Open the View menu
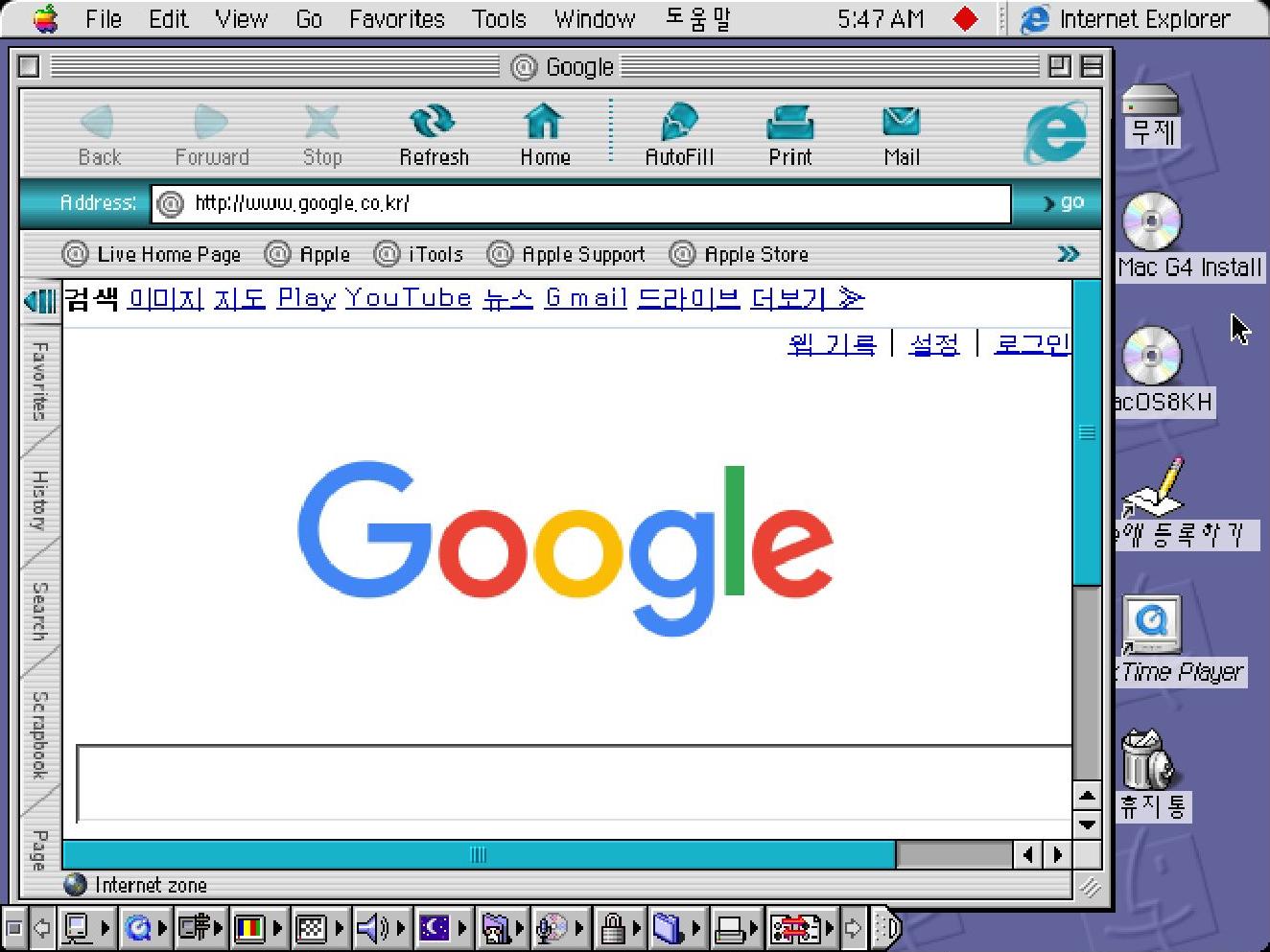1270x952 pixels. point(241,19)
